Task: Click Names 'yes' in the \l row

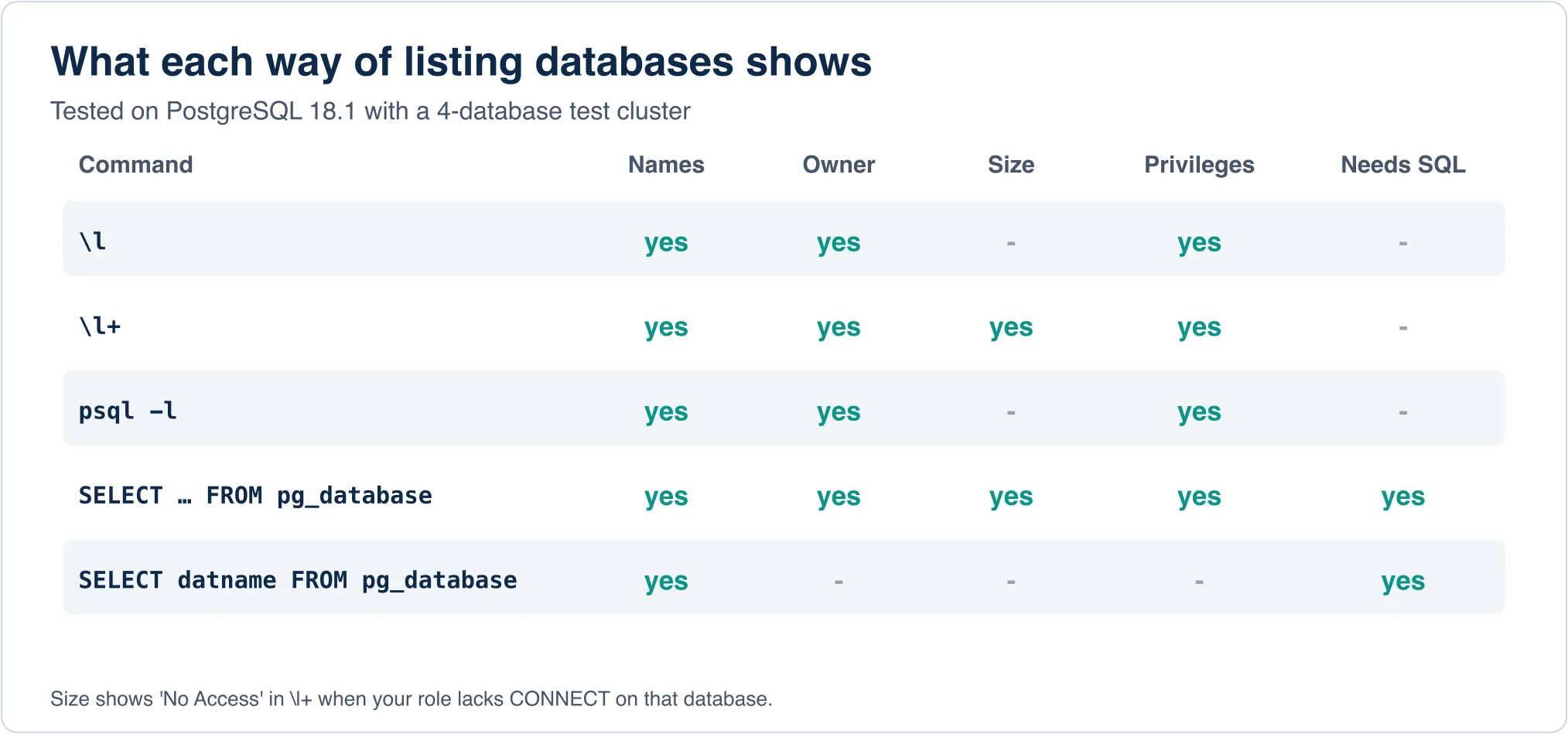Action: [x=666, y=243]
